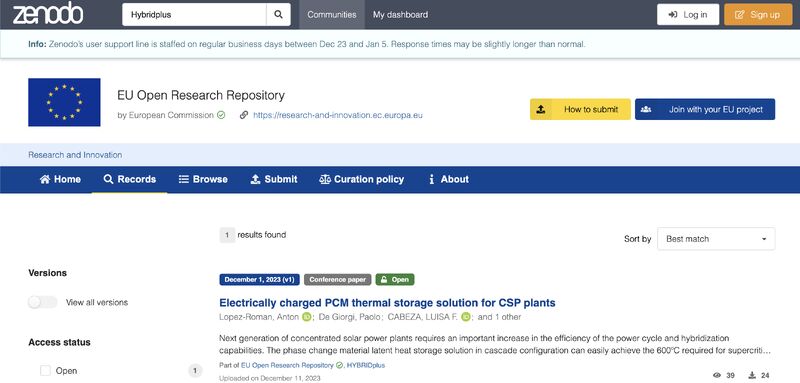Click the Zenodo logo
Screen dimensions: 800x383
click(47, 14)
